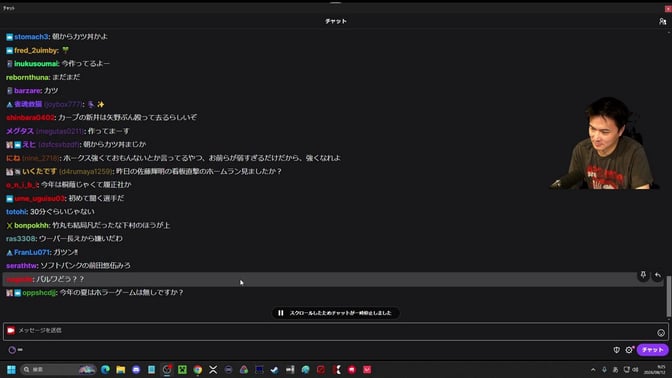Click the chat vertical scrollbar thumb
Viewport: 672px width, 378px height.
(x=669, y=296)
